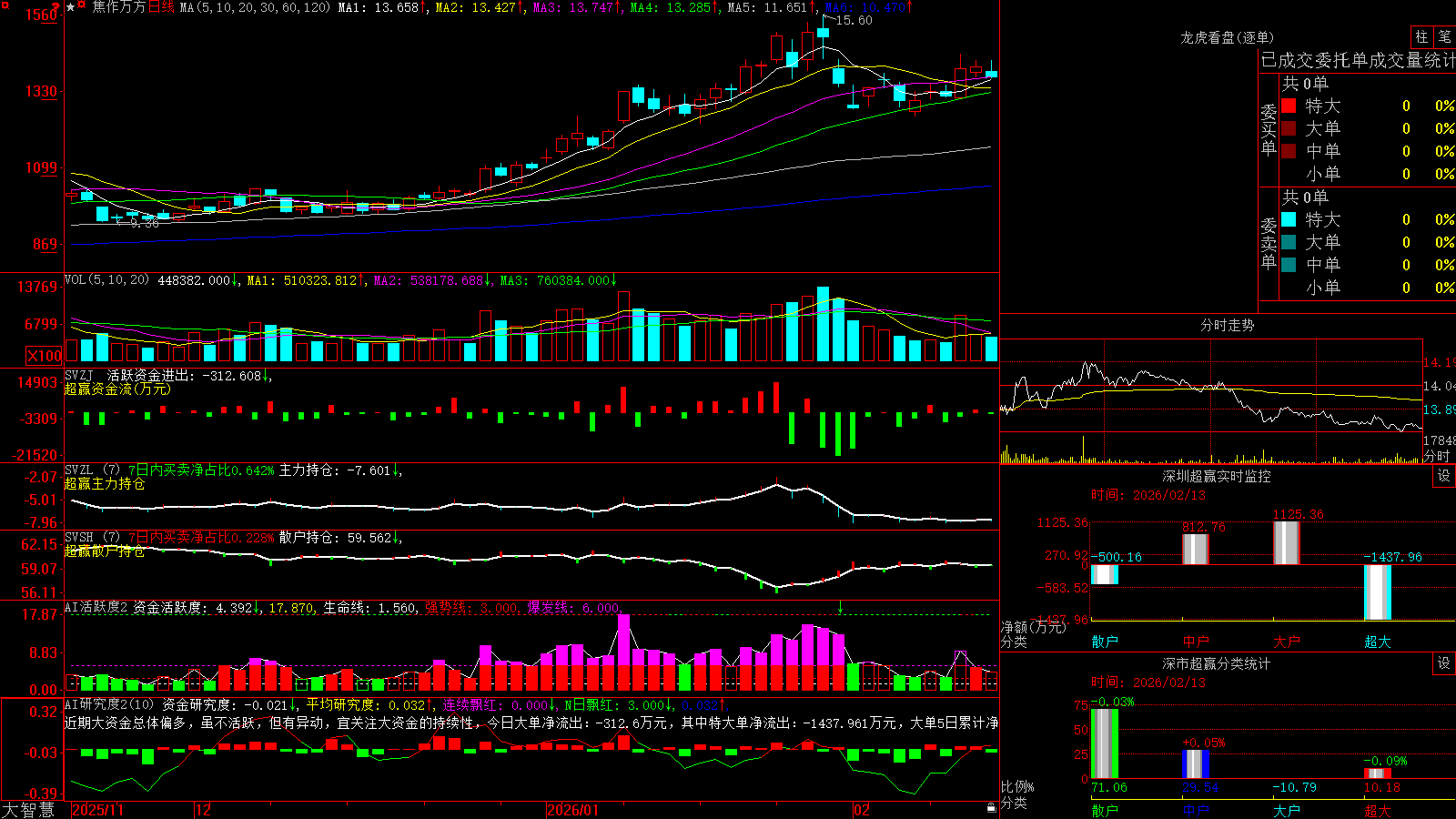Click 2026/01 timeline date marker

pos(573,810)
